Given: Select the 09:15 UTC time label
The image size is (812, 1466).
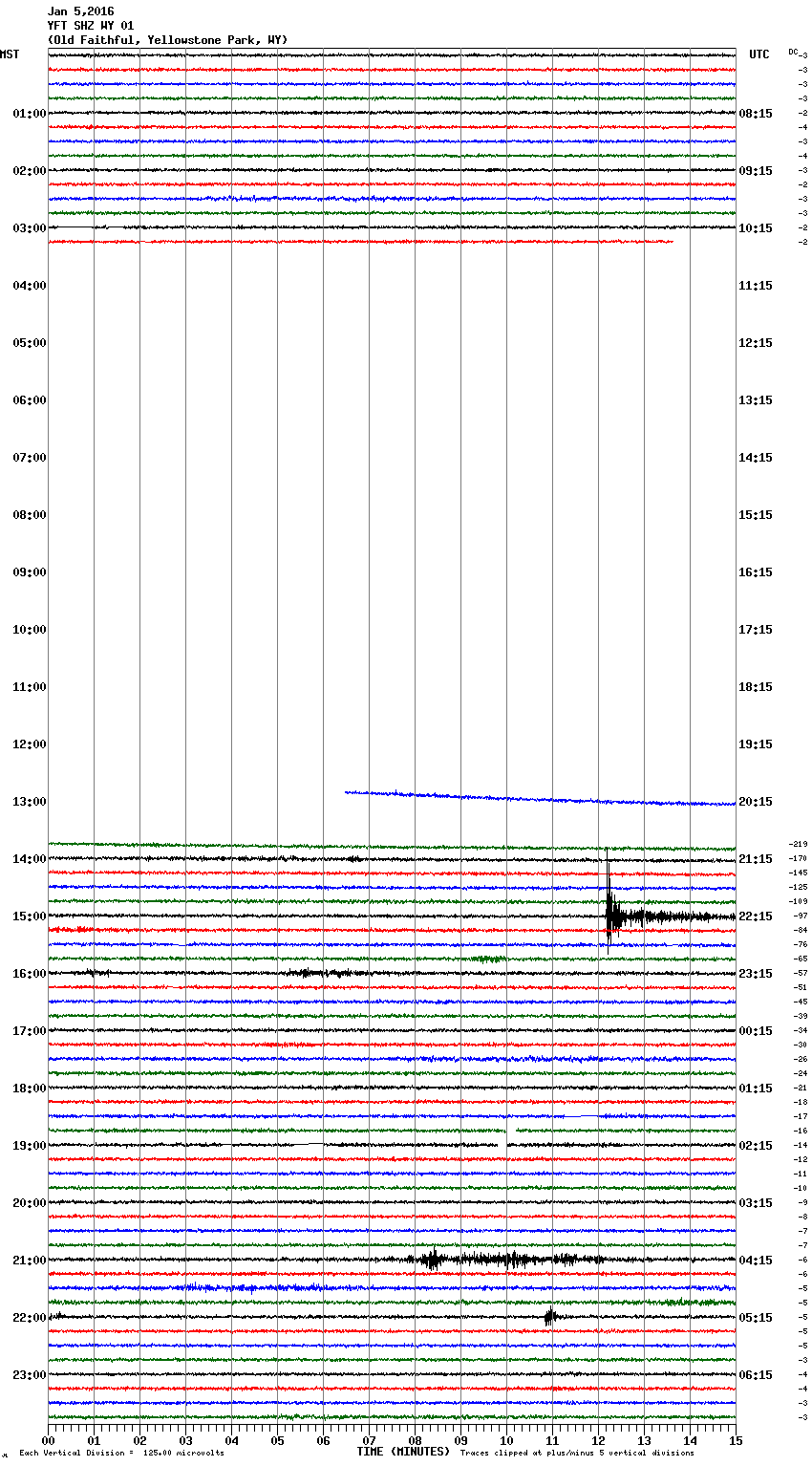Looking at the screenshot, I should pos(756,171).
